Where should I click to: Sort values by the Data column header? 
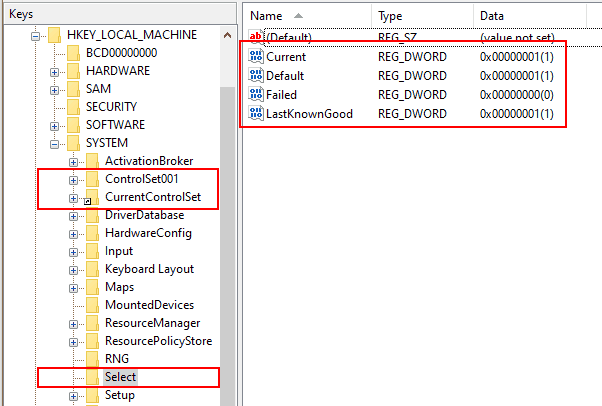(x=530, y=16)
